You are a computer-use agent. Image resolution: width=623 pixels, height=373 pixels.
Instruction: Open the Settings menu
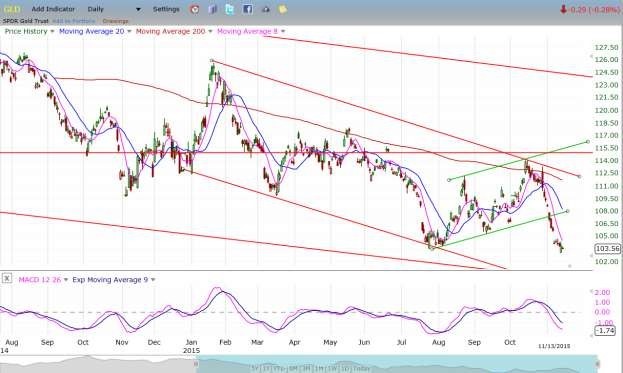(x=166, y=9)
